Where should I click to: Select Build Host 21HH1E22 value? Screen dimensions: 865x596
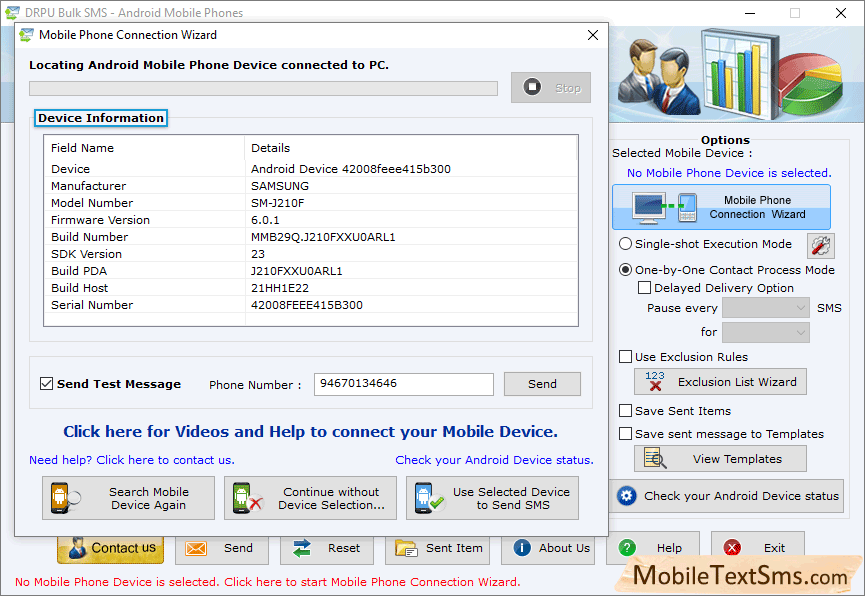pos(280,288)
